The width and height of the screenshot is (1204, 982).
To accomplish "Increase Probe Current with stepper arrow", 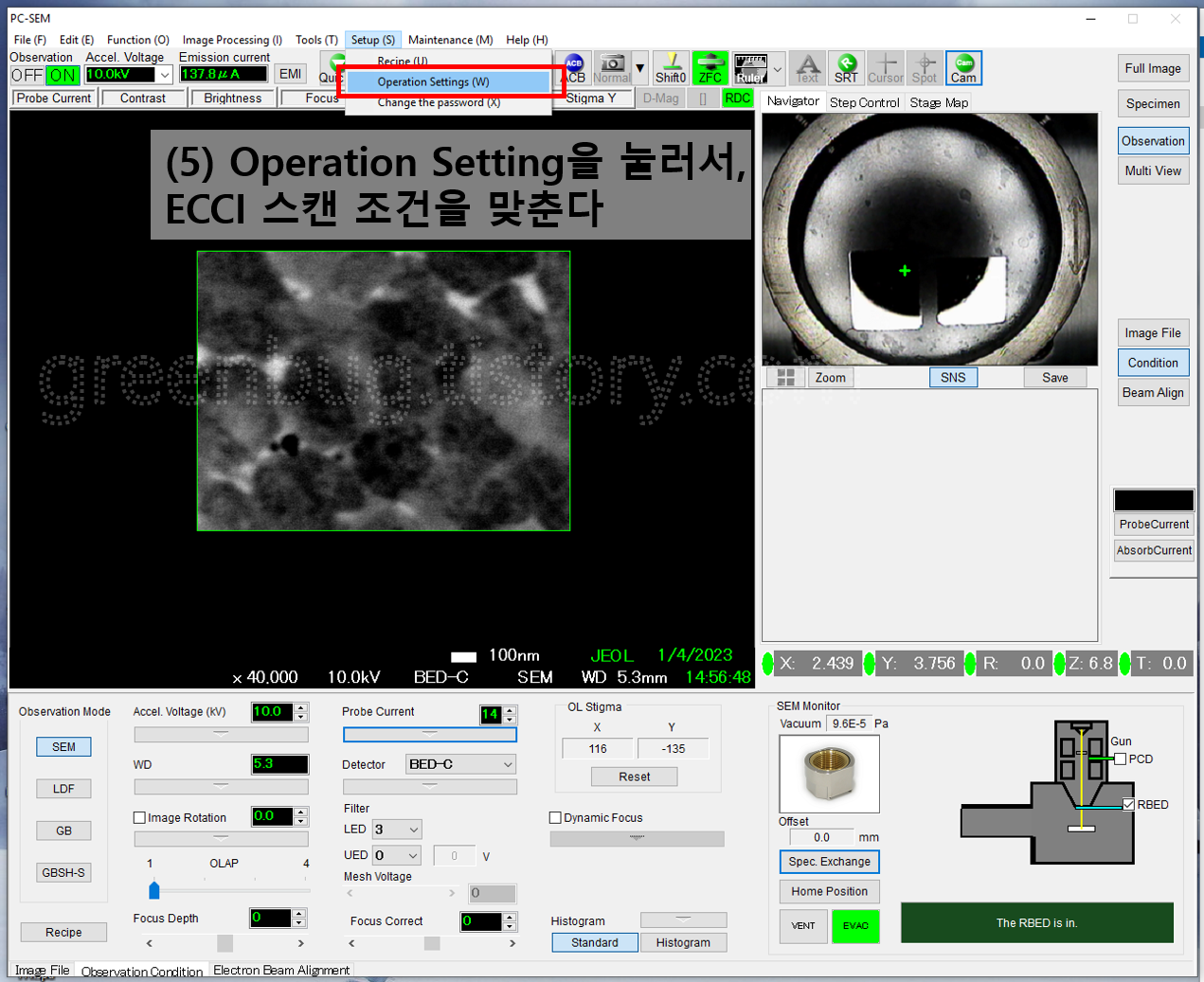I will pyautogui.click(x=510, y=709).
